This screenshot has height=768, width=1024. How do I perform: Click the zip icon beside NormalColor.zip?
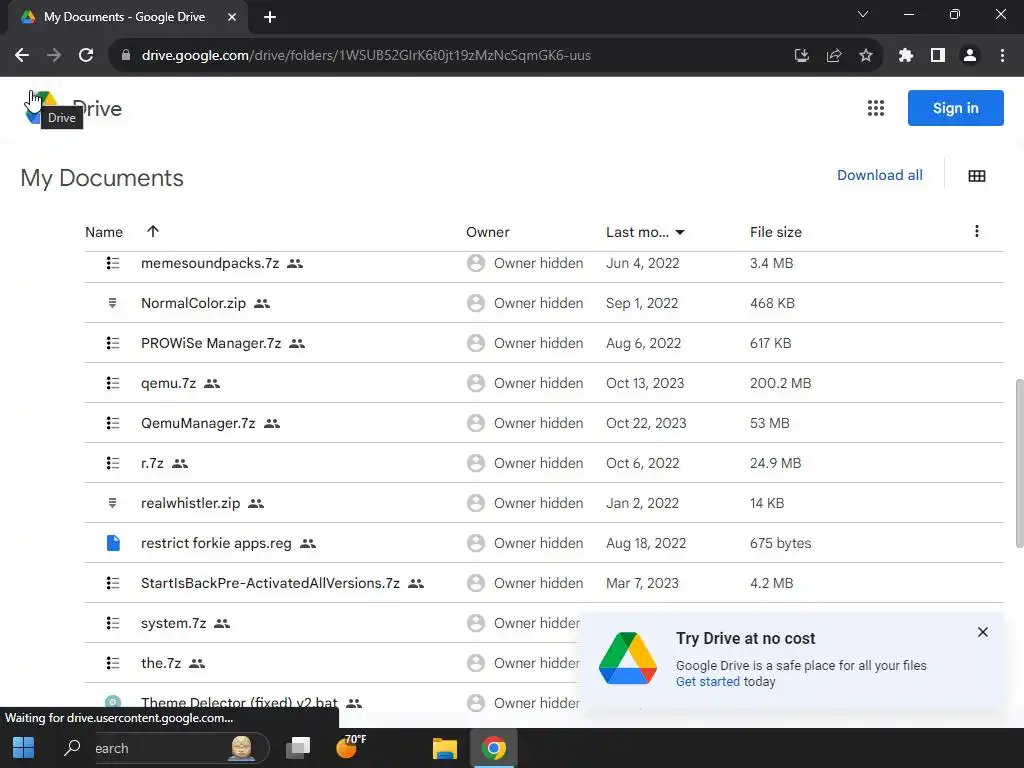pyautogui.click(x=112, y=303)
